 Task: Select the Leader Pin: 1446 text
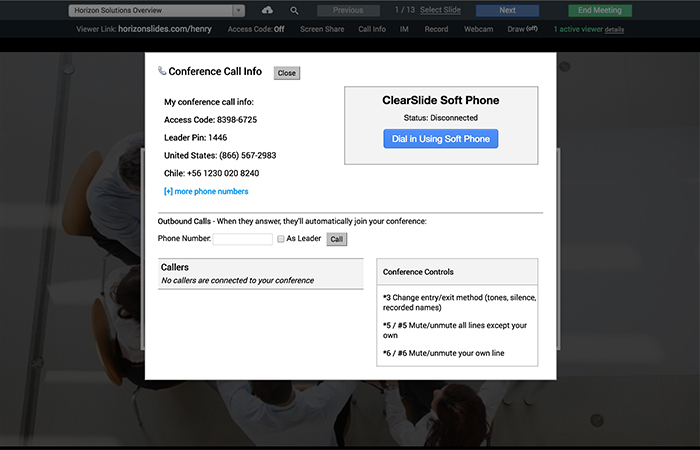click(196, 138)
